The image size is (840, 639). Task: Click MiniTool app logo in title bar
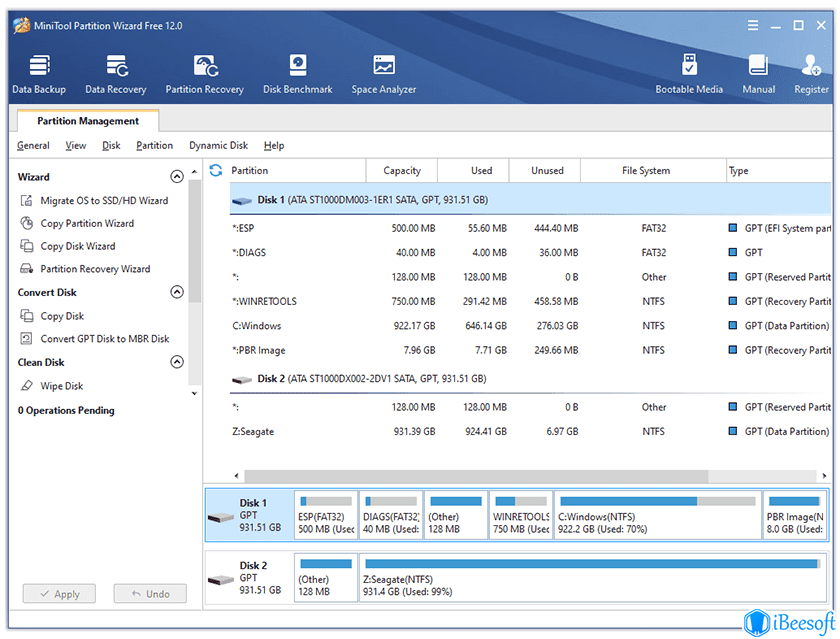[x=21, y=25]
